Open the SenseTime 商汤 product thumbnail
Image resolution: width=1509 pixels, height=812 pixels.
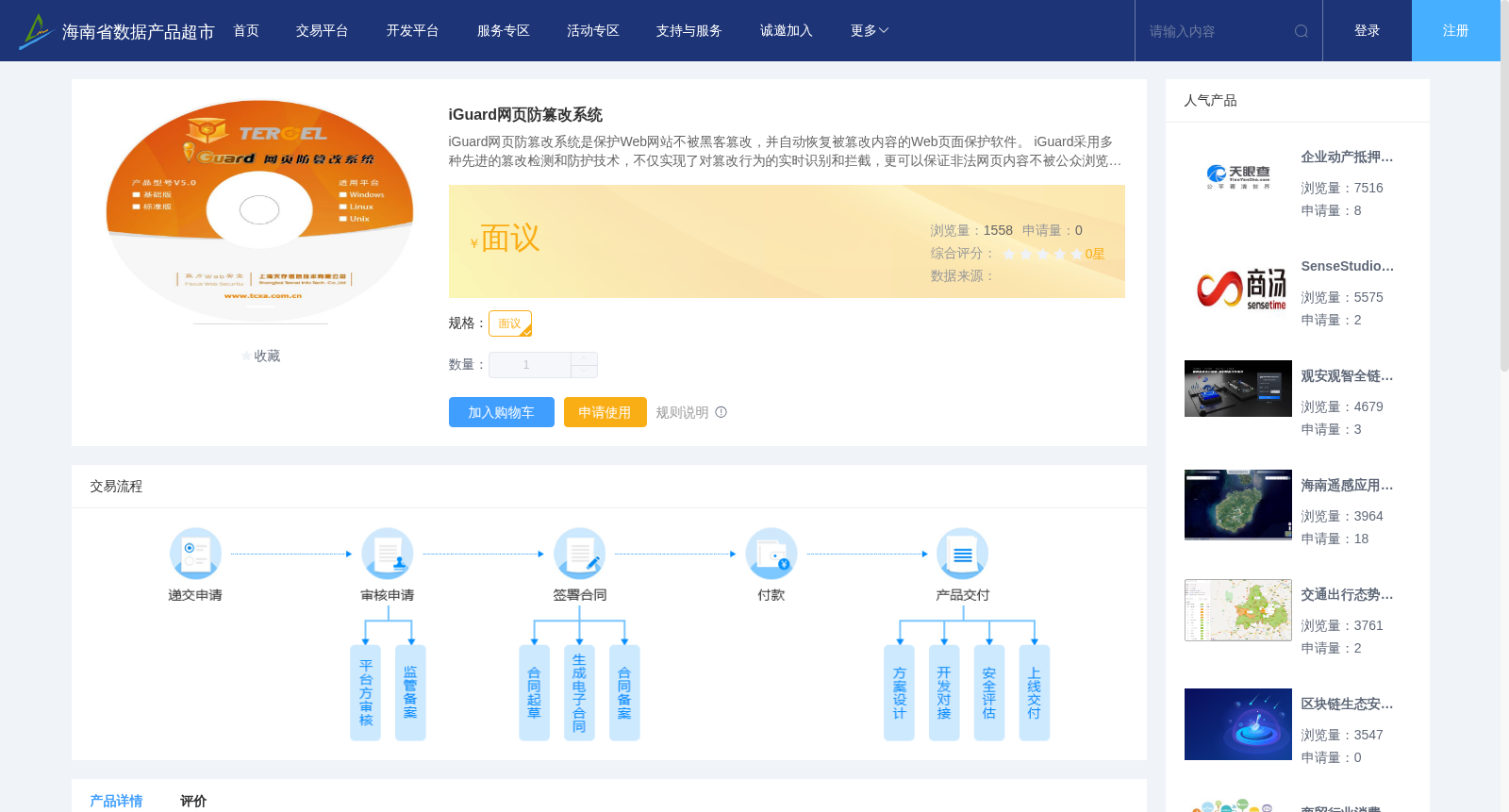[x=1238, y=288]
